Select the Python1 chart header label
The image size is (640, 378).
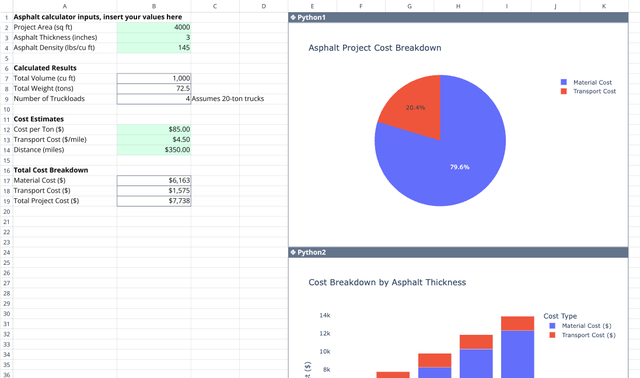coord(311,18)
